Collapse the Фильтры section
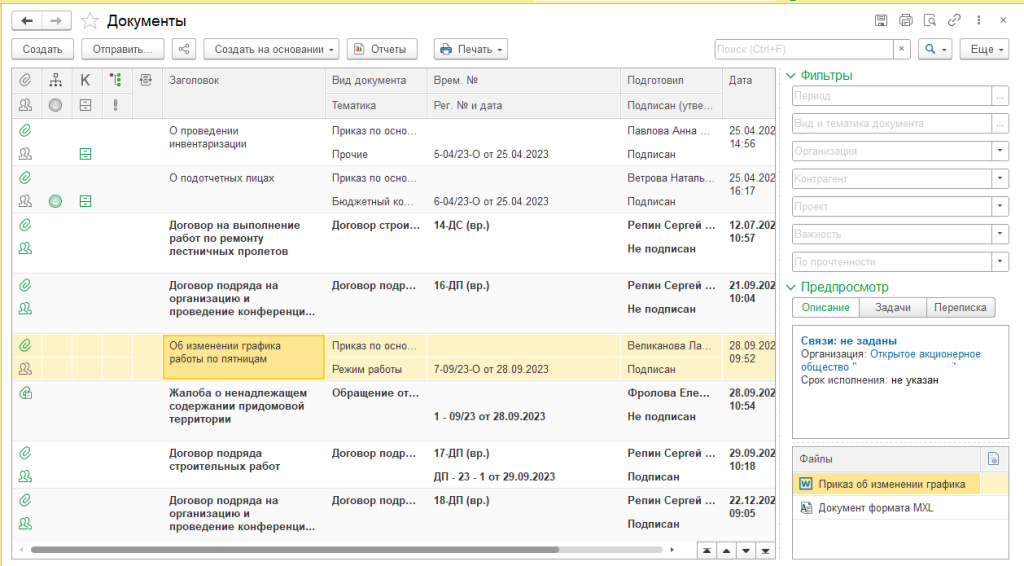This screenshot has width=1024, height=566. (792, 75)
